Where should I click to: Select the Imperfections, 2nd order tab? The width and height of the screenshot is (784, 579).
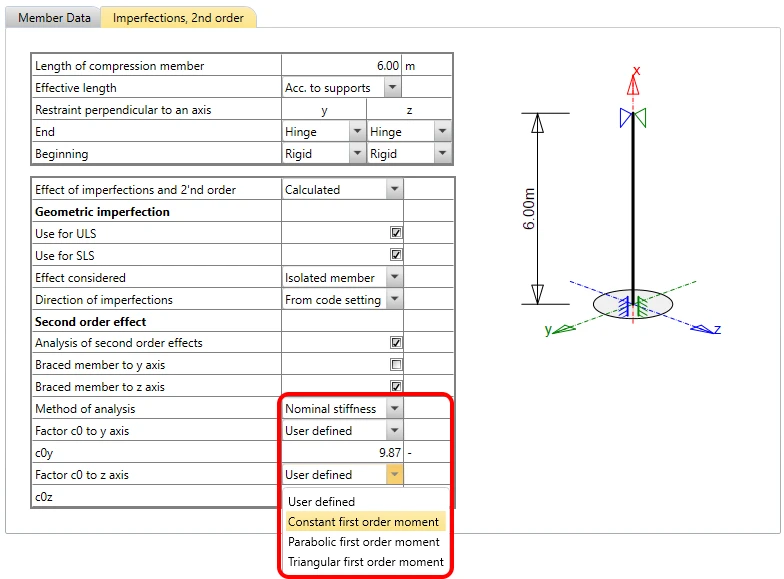(x=178, y=18)
